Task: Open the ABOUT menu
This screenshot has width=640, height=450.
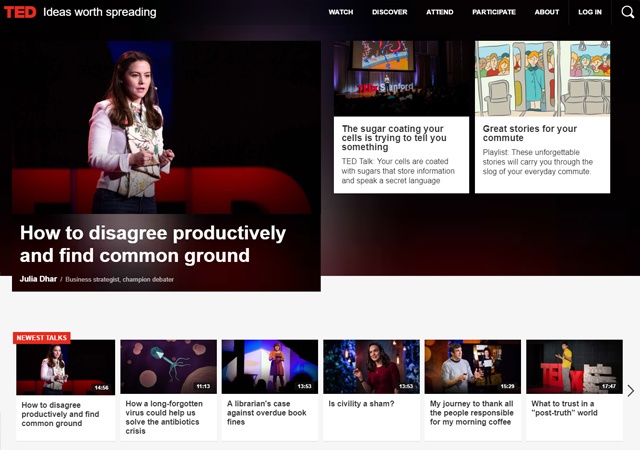Action: (547, 12)
